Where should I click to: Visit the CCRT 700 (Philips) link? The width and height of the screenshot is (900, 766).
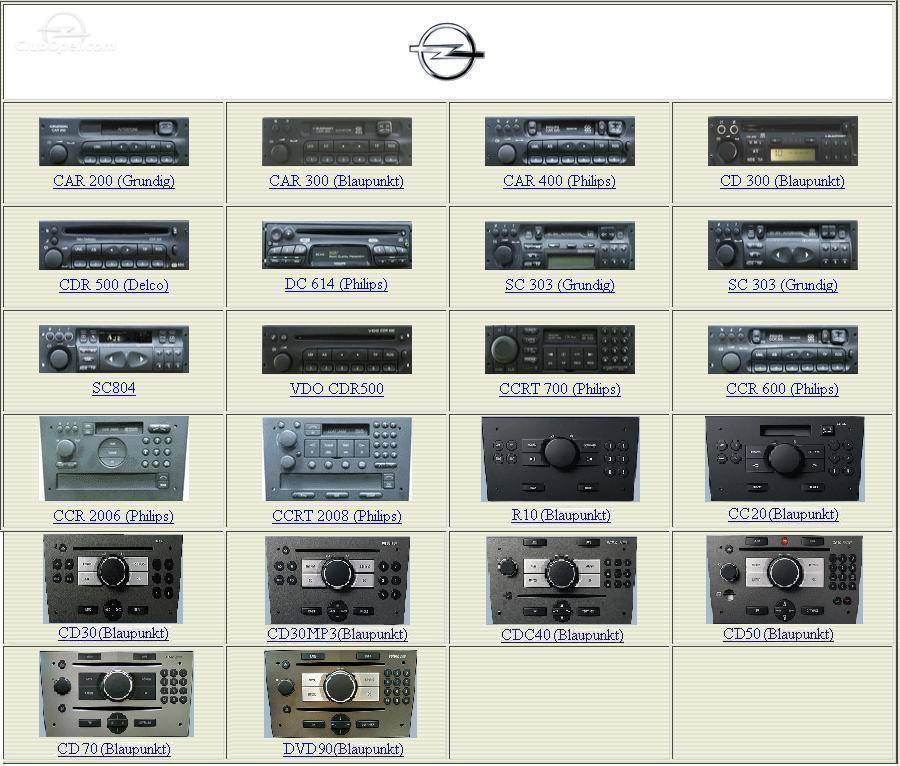click(560, 389)
